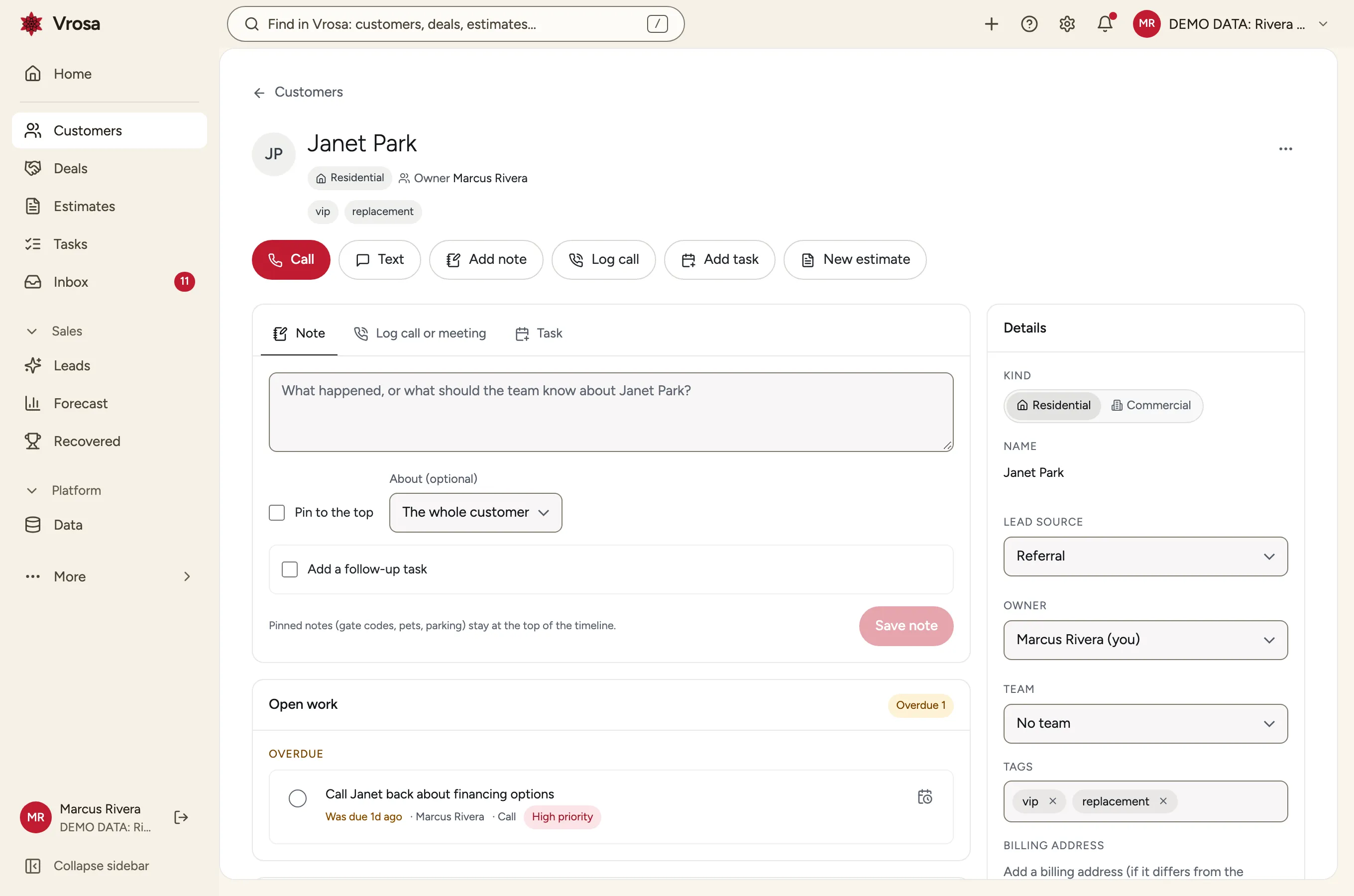Image resolution: width=1354 pixels, height=896 pixels.
Task: Open the Lead Source Referral dropdown
Action: tap(1145, 556)
